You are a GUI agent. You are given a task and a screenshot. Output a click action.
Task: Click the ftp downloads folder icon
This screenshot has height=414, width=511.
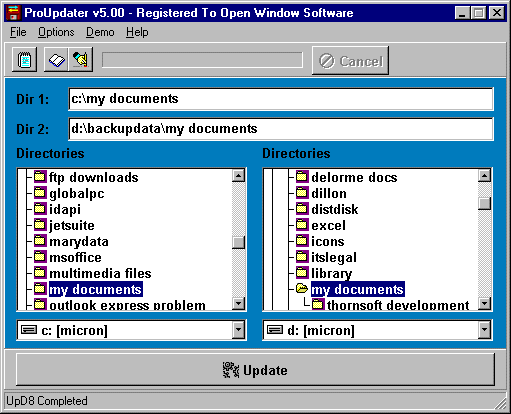pos(40,176)
